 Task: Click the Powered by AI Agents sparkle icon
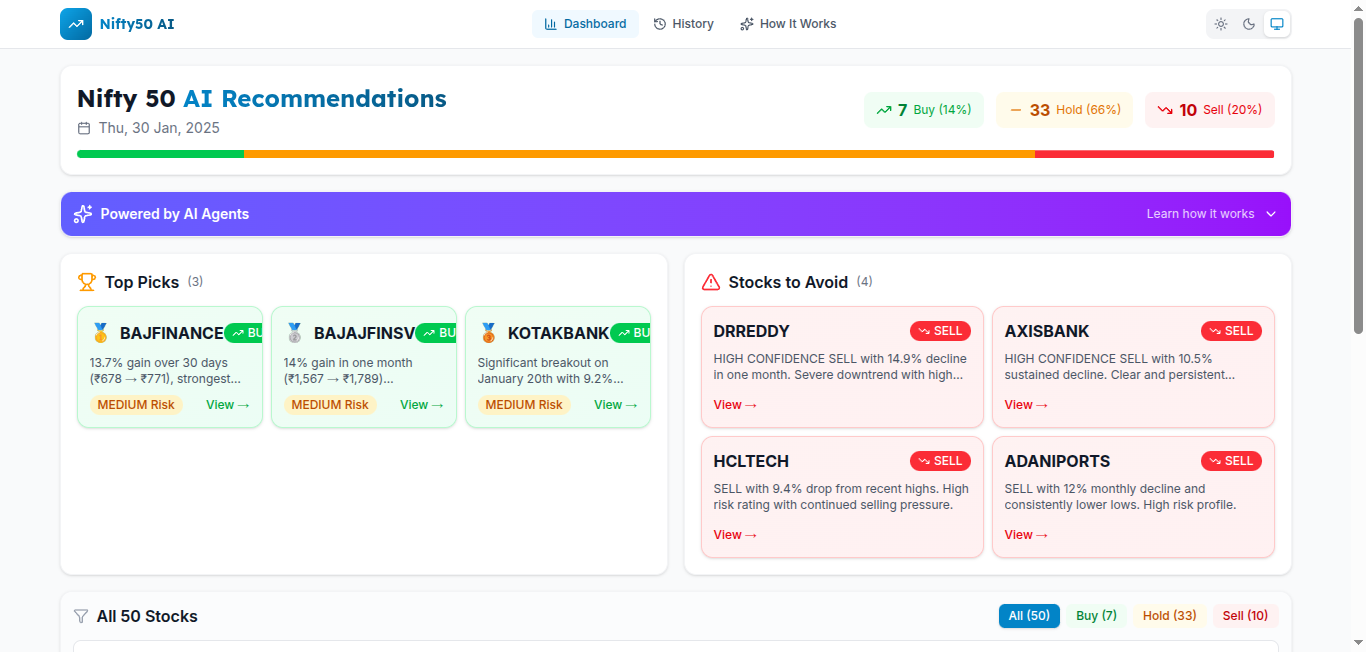pyautogui.click(x=83, y=214)
